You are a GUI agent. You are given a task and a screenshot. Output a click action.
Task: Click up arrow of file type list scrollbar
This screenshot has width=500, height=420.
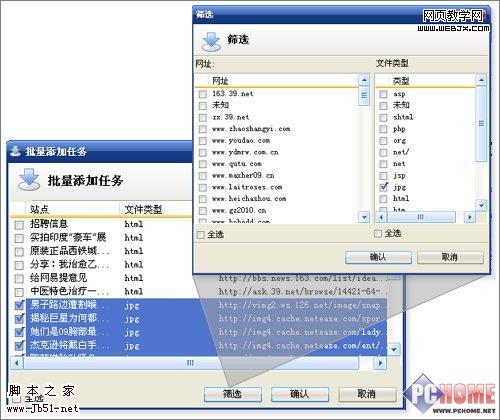point(481,80)
